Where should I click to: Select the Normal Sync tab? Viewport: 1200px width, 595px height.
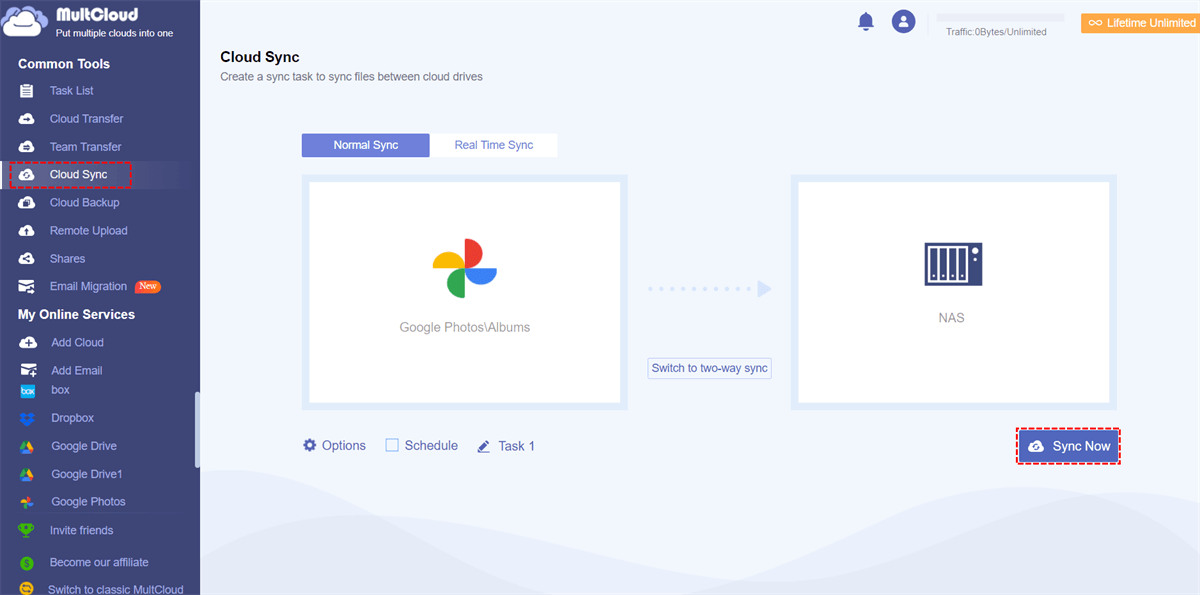[x=366, y=145]
